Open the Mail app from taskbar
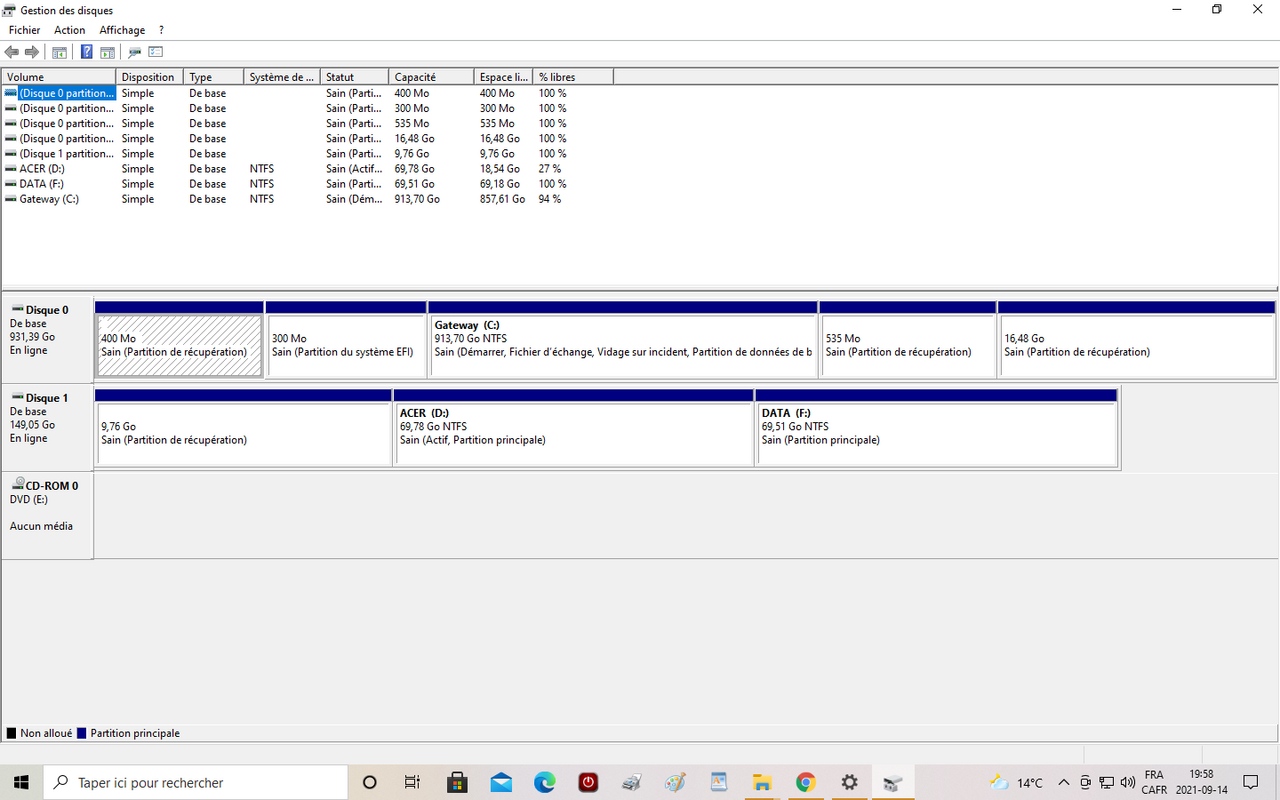The image size is (1280, 800). click(x=501, y=782)
